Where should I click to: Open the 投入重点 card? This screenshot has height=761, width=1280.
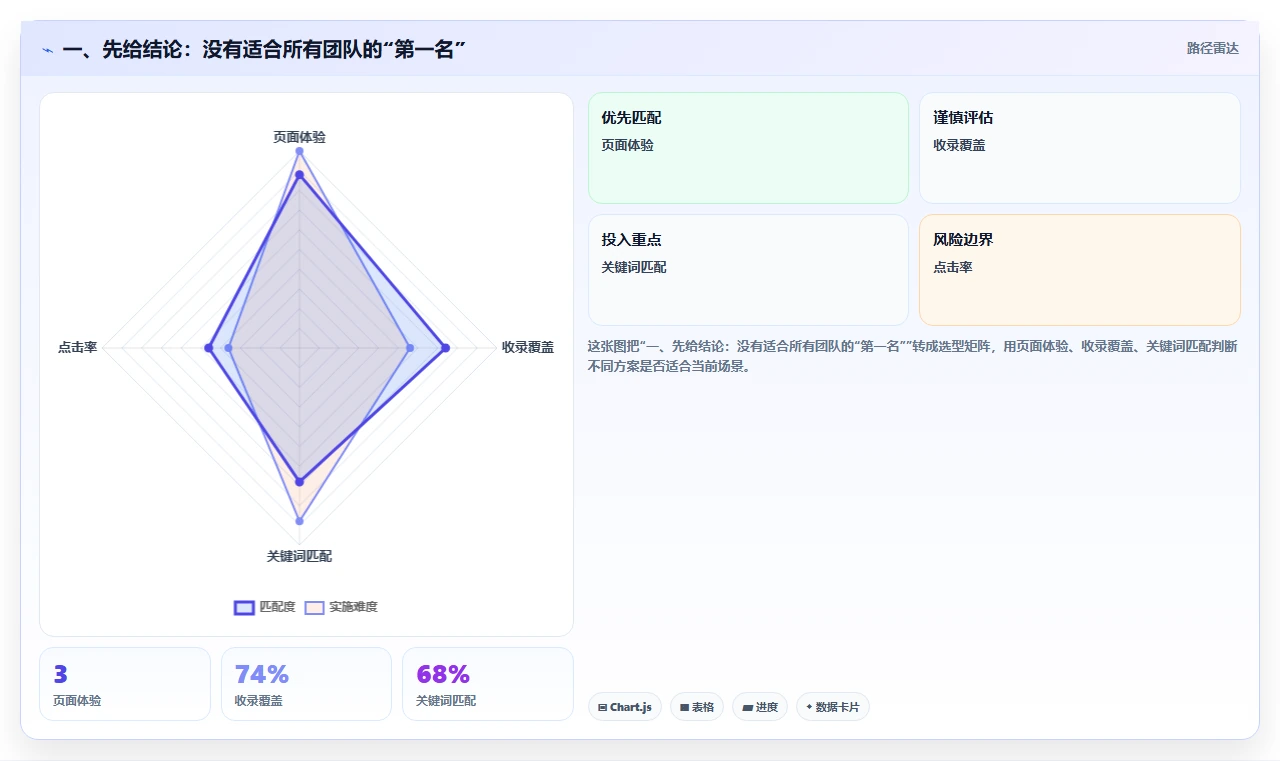click(748, 270)
